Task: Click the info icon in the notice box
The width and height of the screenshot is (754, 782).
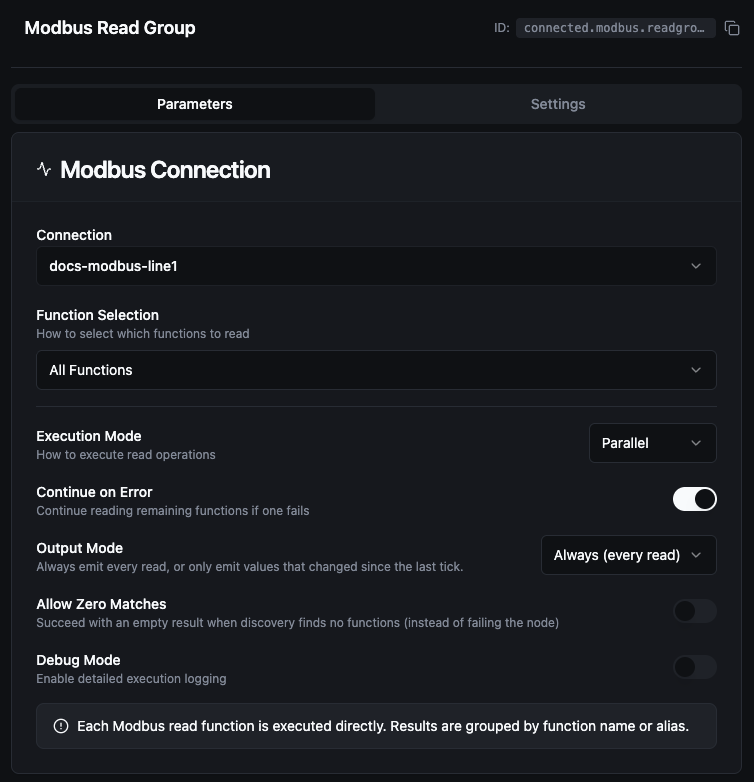Action: click(61, 726)
